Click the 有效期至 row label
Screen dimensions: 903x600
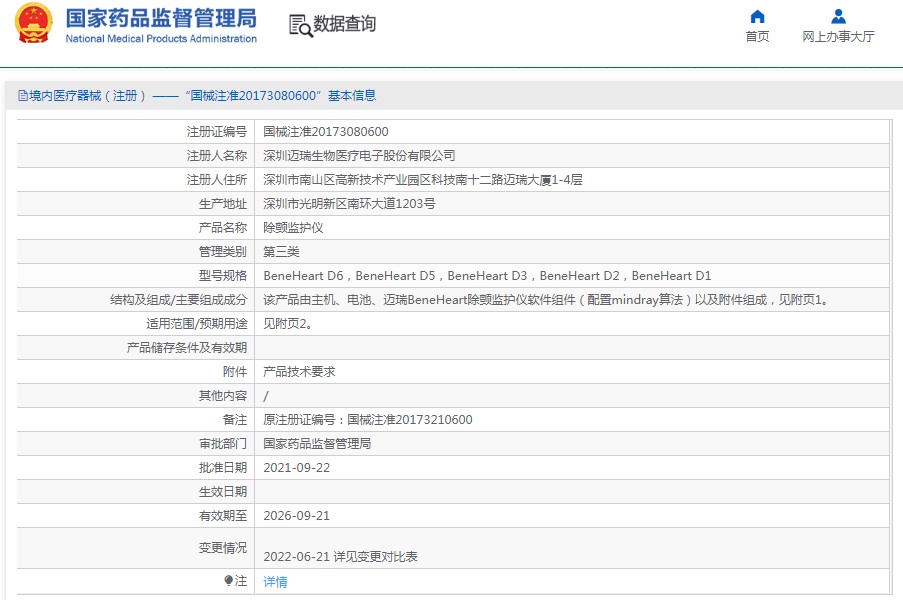click(223, 516)
